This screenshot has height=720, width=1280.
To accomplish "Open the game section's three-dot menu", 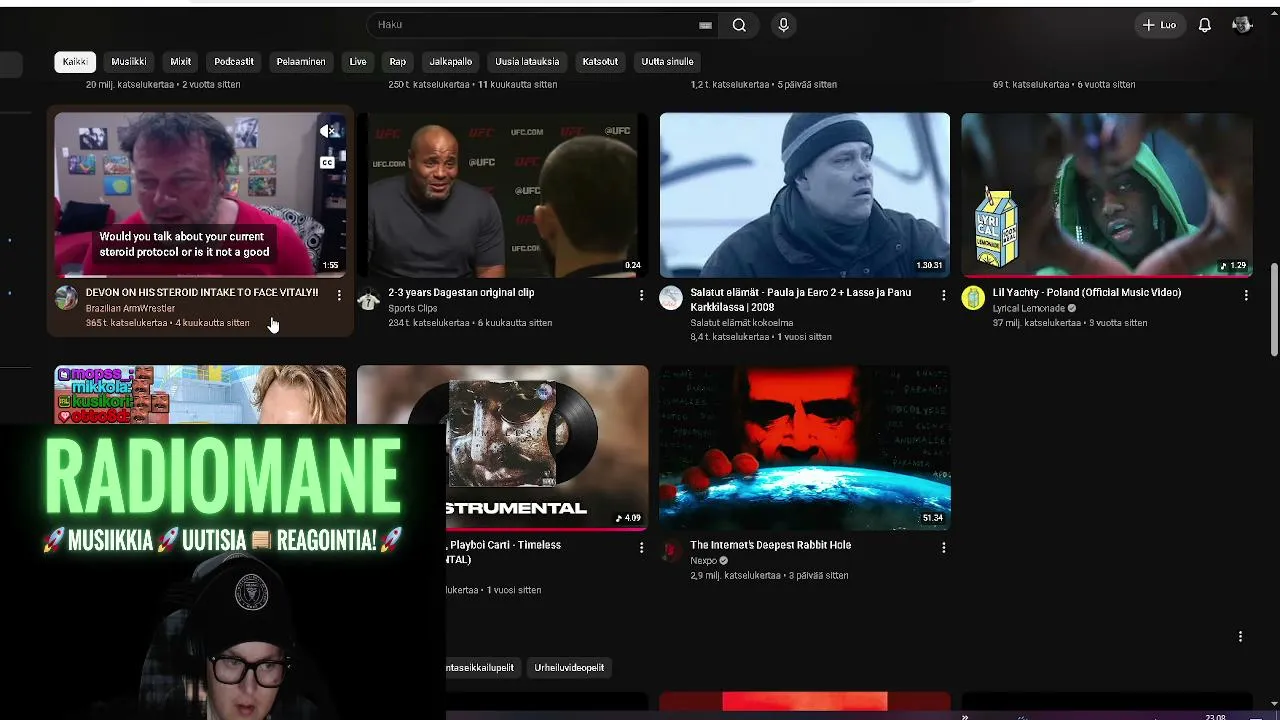I will 1240,637.
